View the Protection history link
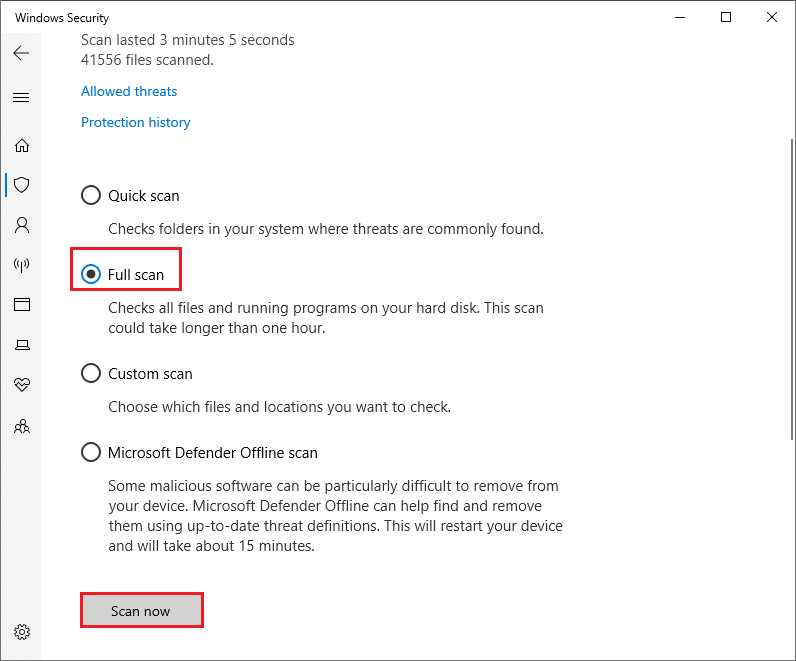Screen dimensions: 796x661 tap(135, 122)
